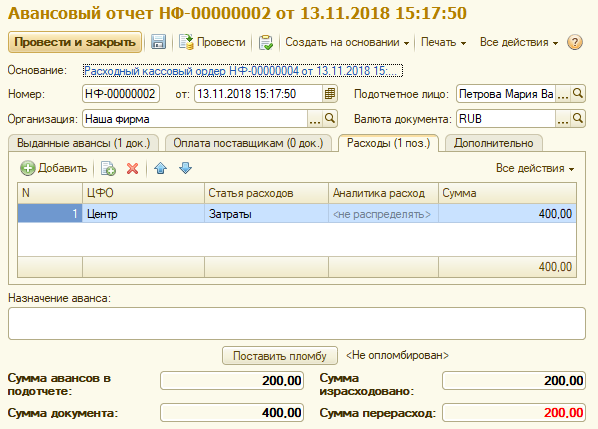Click the copy row icon in table toolbar
The image size is (598, 429).
[x=108, y=168]
